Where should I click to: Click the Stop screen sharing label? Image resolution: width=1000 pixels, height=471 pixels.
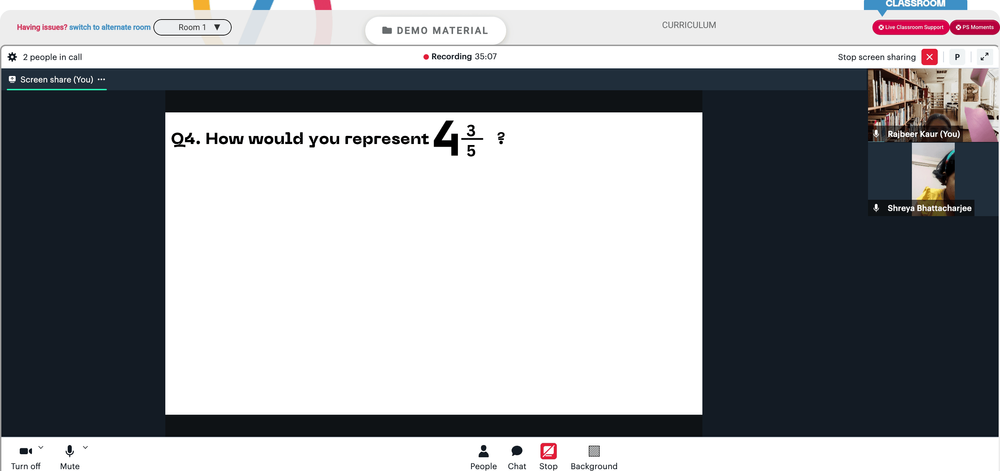[x=876, y=57]
